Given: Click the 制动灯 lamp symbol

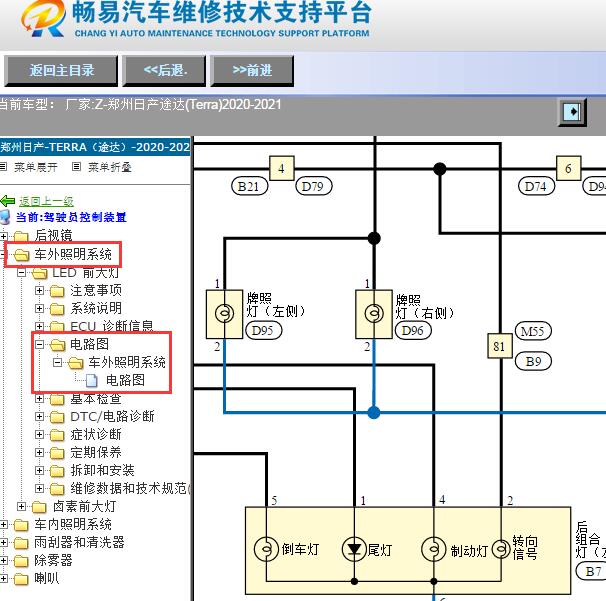Looking at the screenshot, I should 434,549.
